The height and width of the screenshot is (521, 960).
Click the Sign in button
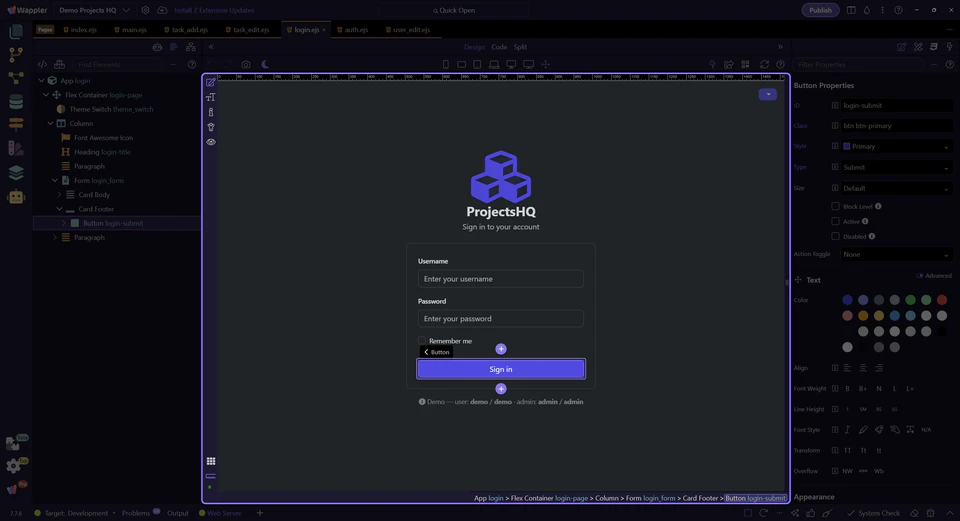pos(501,369)
